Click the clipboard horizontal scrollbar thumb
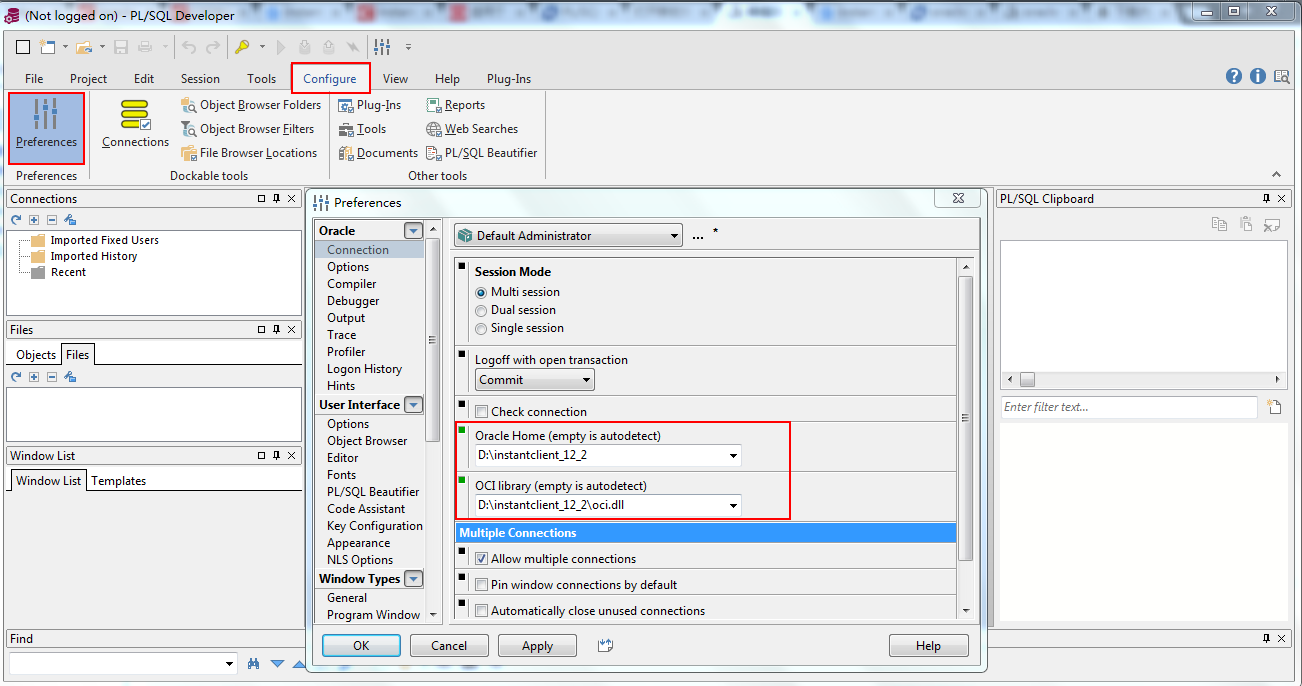Image resolution: width=1302 pixels, height=686 pixels. (1027, 380)
